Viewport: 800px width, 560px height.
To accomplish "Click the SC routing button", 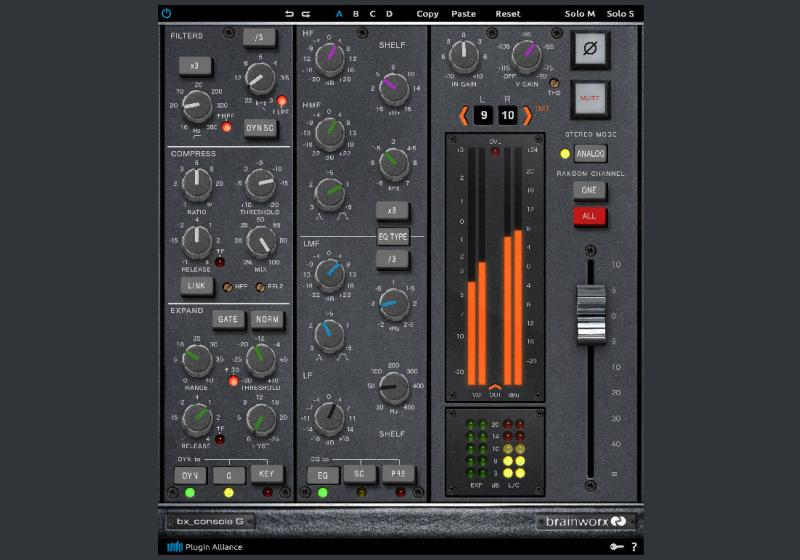I will (x=359, y=474).
